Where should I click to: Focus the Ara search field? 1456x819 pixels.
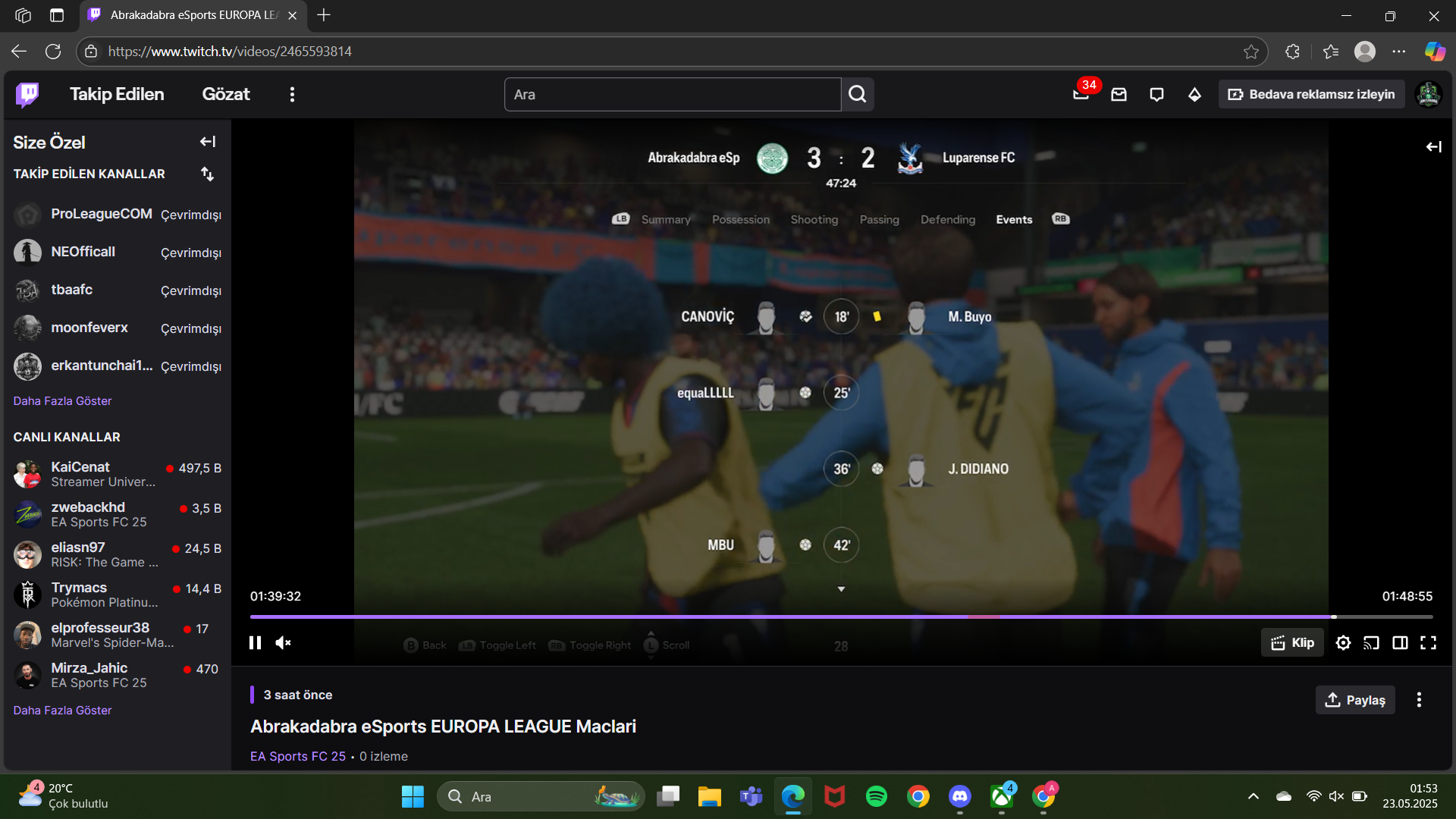(x=673, y=94)
